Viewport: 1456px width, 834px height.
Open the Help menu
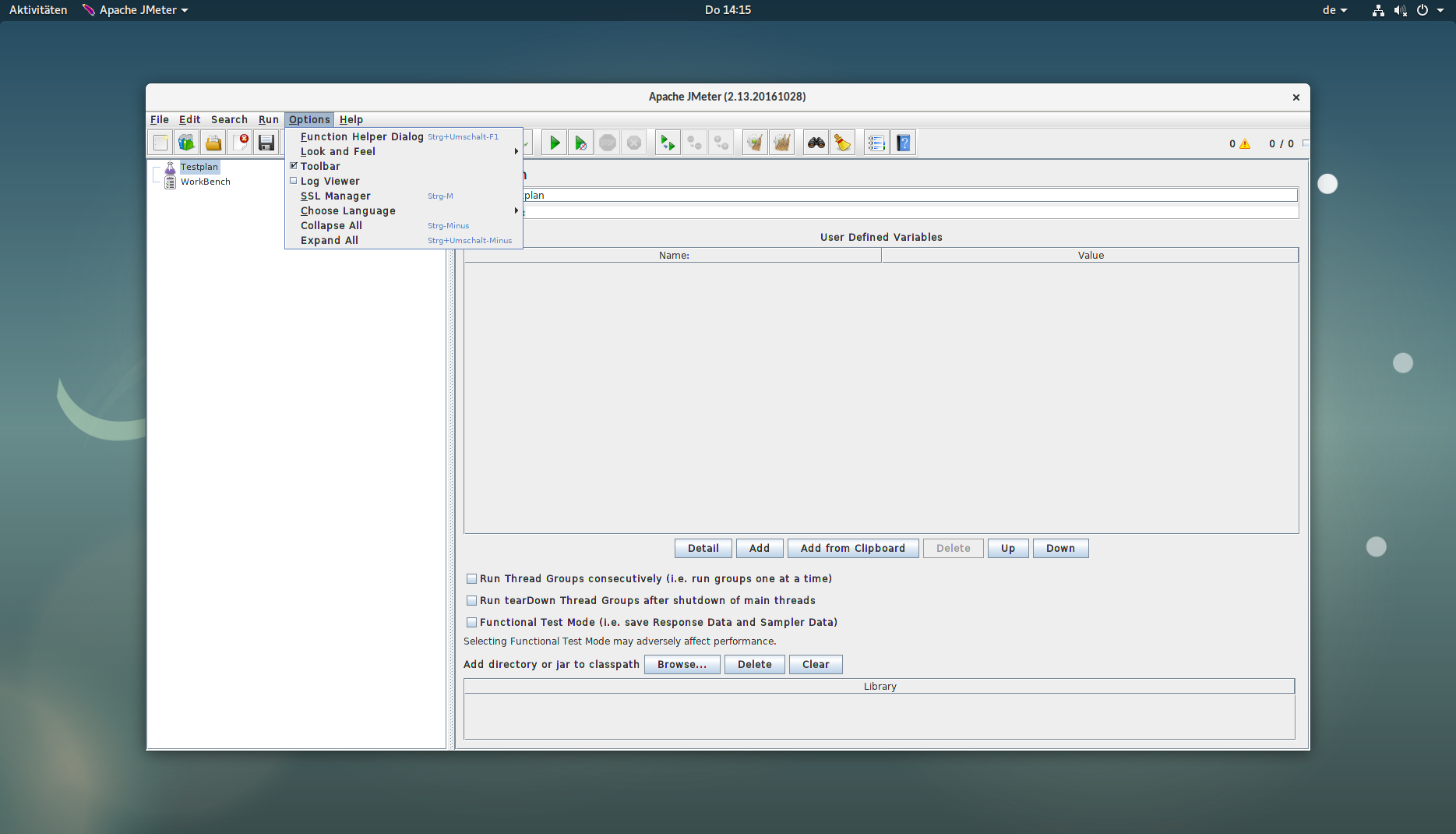coord(351,119)
